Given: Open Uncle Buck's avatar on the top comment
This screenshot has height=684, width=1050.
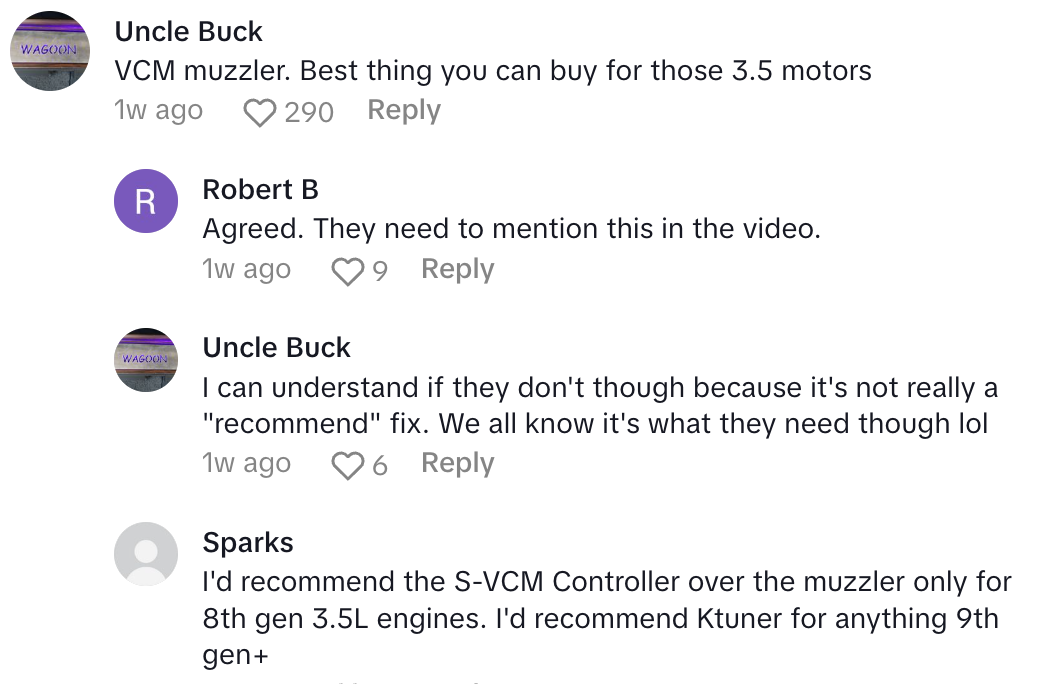Looking at the screenshot, I should (x=50, y=51).
